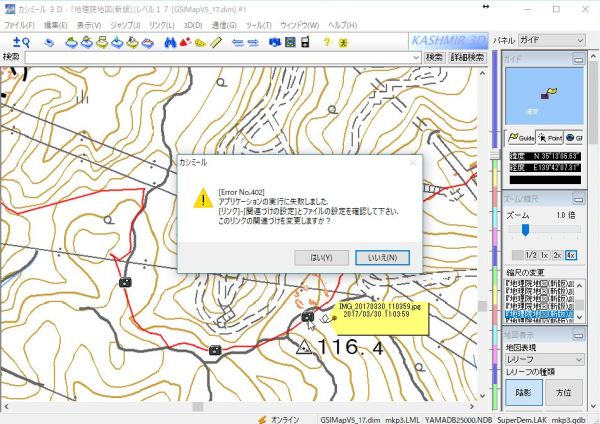Screen dimensions: 600x424
Task: Click the 詳細検索 button
Action: tap(467, 57)
